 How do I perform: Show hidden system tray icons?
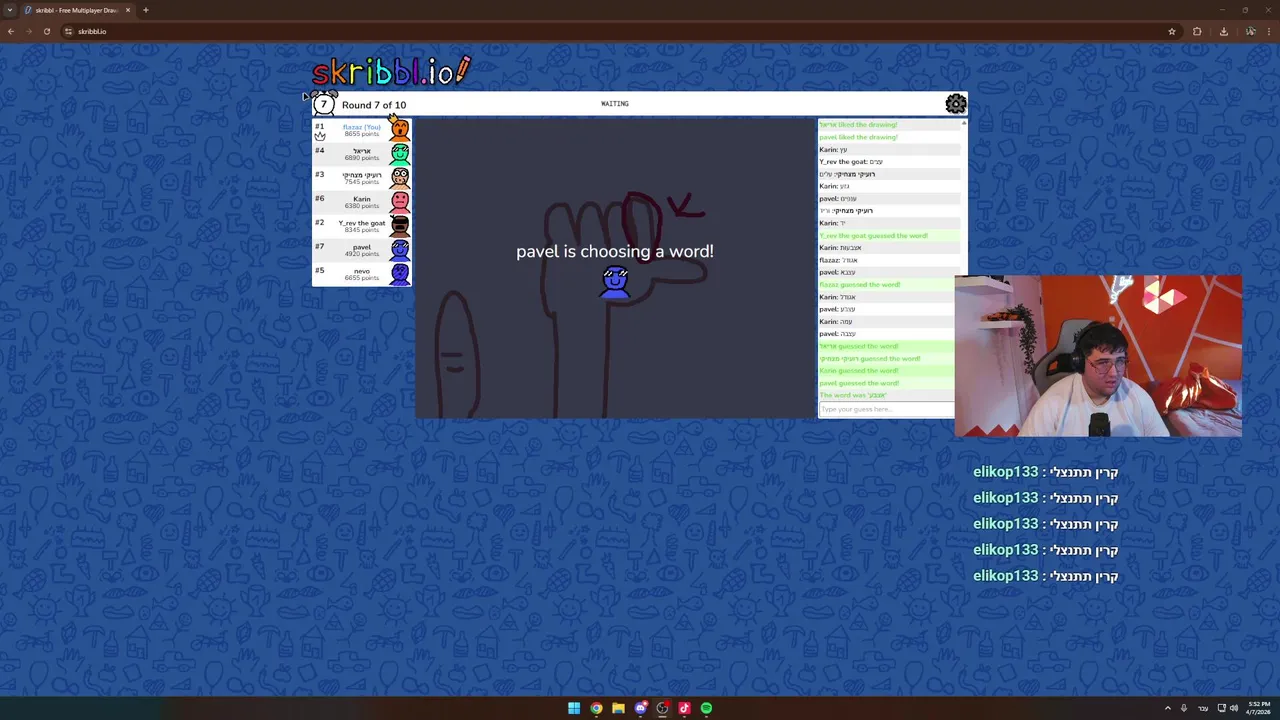(1167, 708)
